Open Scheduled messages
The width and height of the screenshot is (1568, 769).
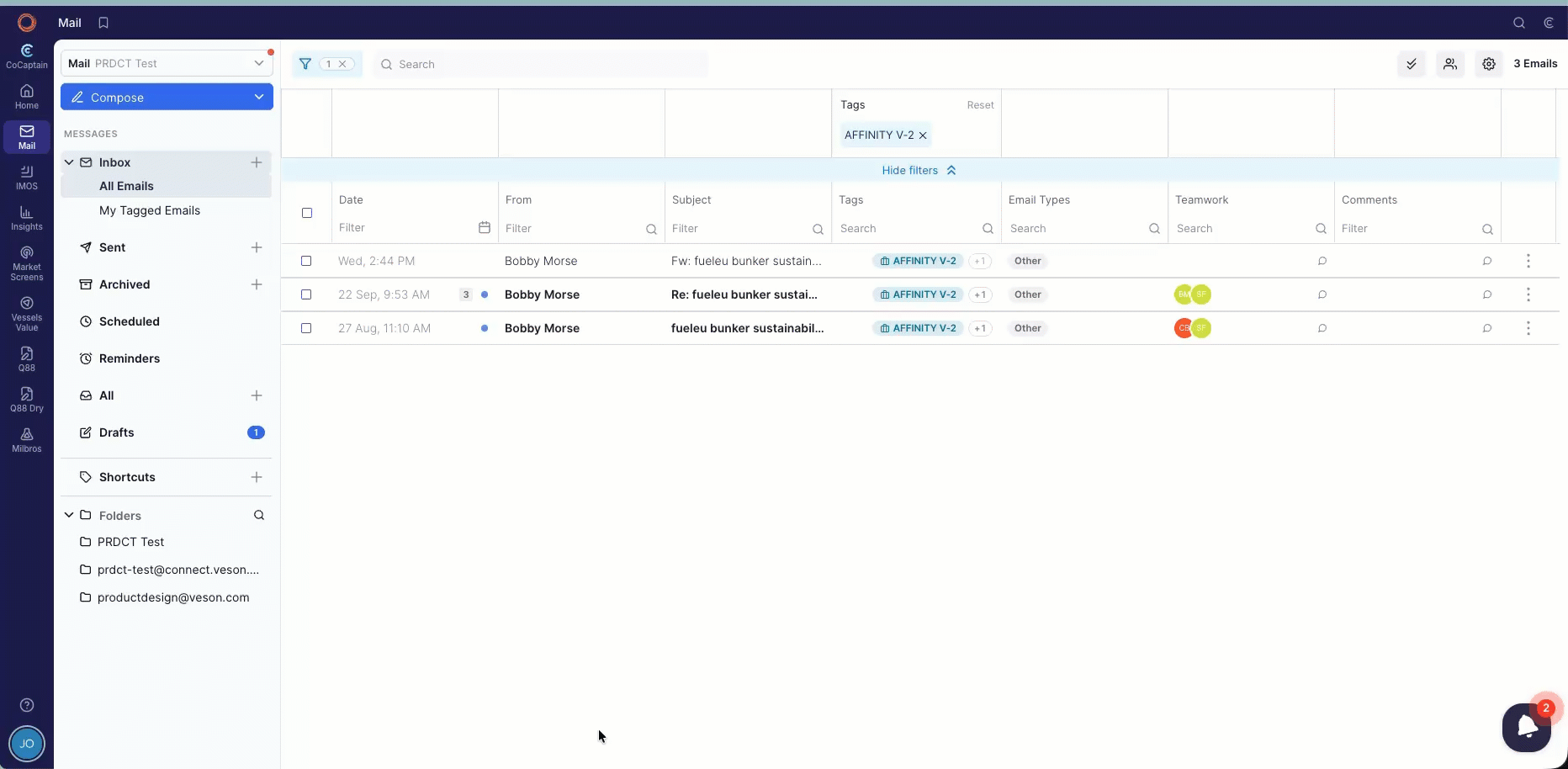coord(129,321)
